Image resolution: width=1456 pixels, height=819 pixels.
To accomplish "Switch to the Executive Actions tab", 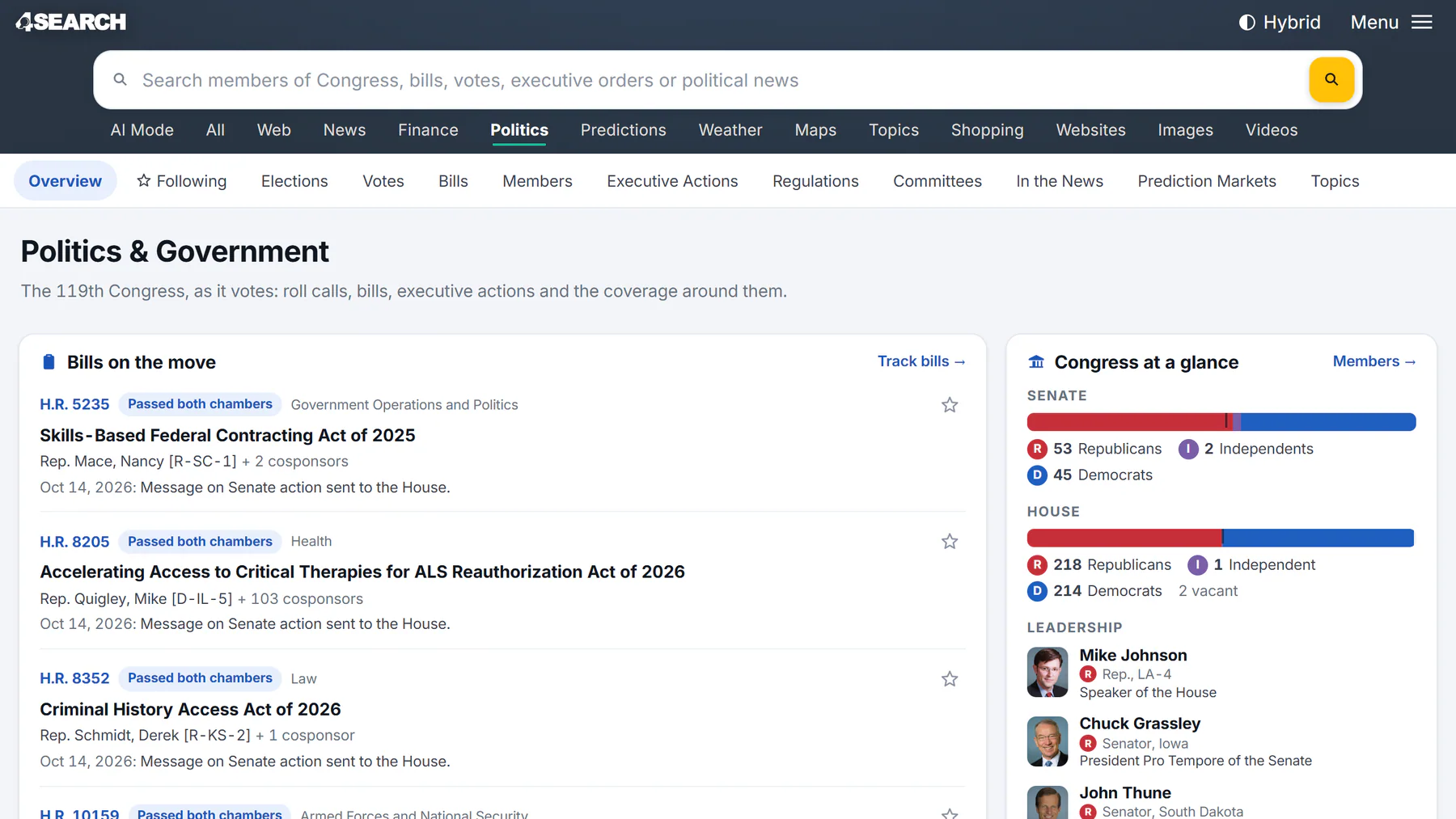I will pos(672,181).
